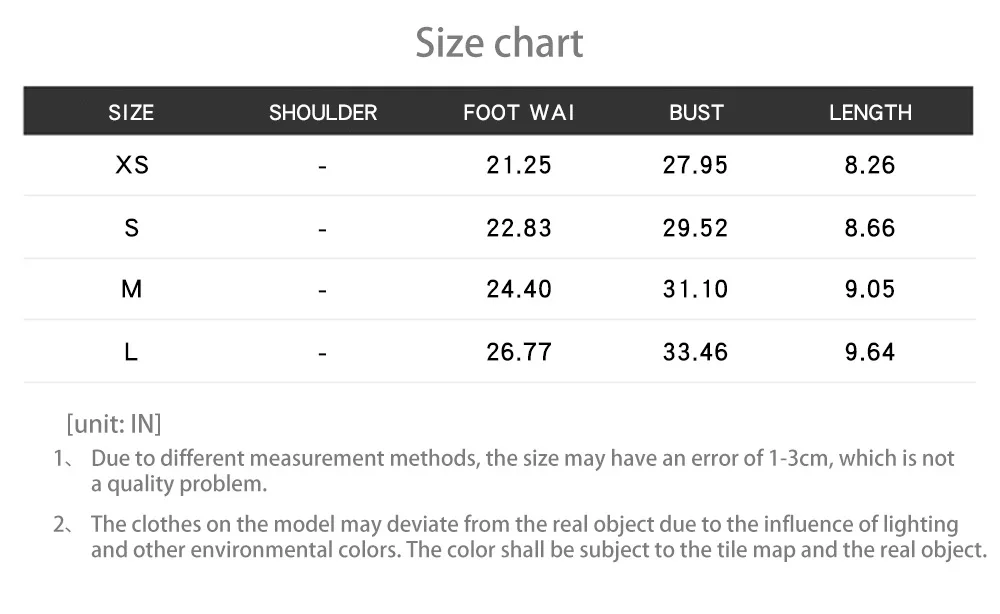Viewport: 1000px width, 614px height.
Task: Select the S size row label
Action: click(131, 228)
